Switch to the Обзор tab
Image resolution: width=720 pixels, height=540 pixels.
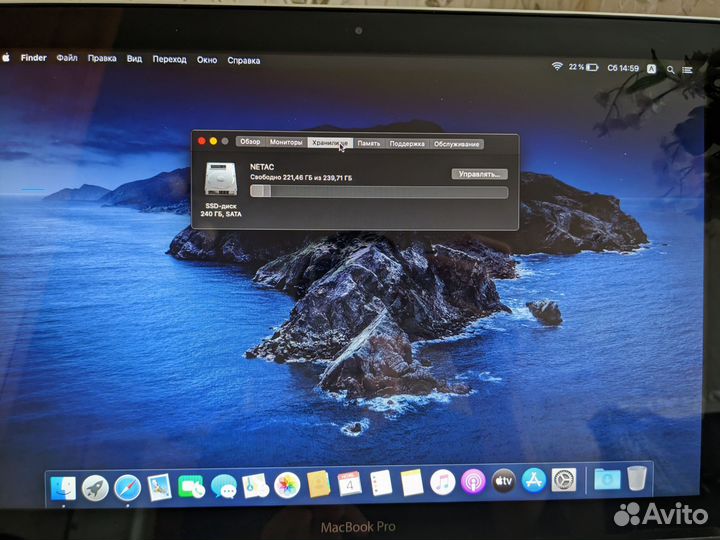[250, 141]
